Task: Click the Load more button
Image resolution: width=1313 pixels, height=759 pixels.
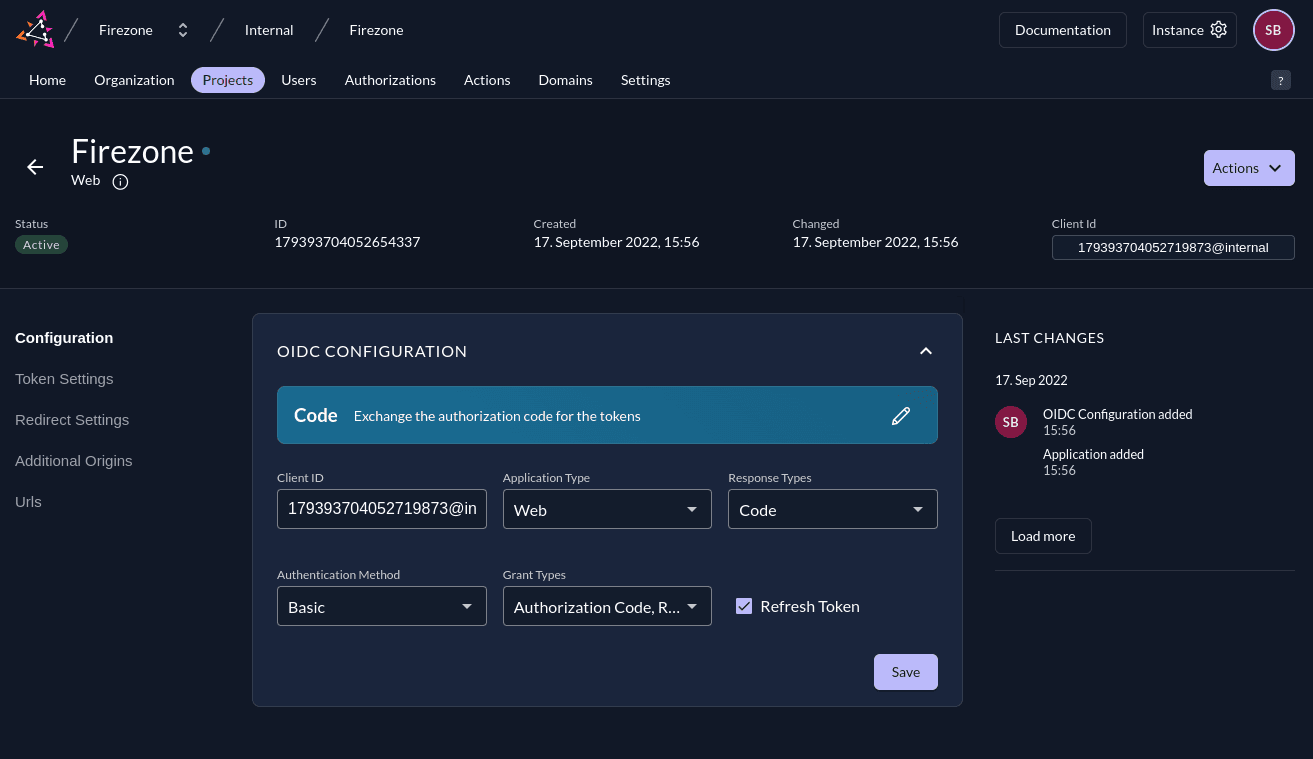Action: (x=1042, y=536)
